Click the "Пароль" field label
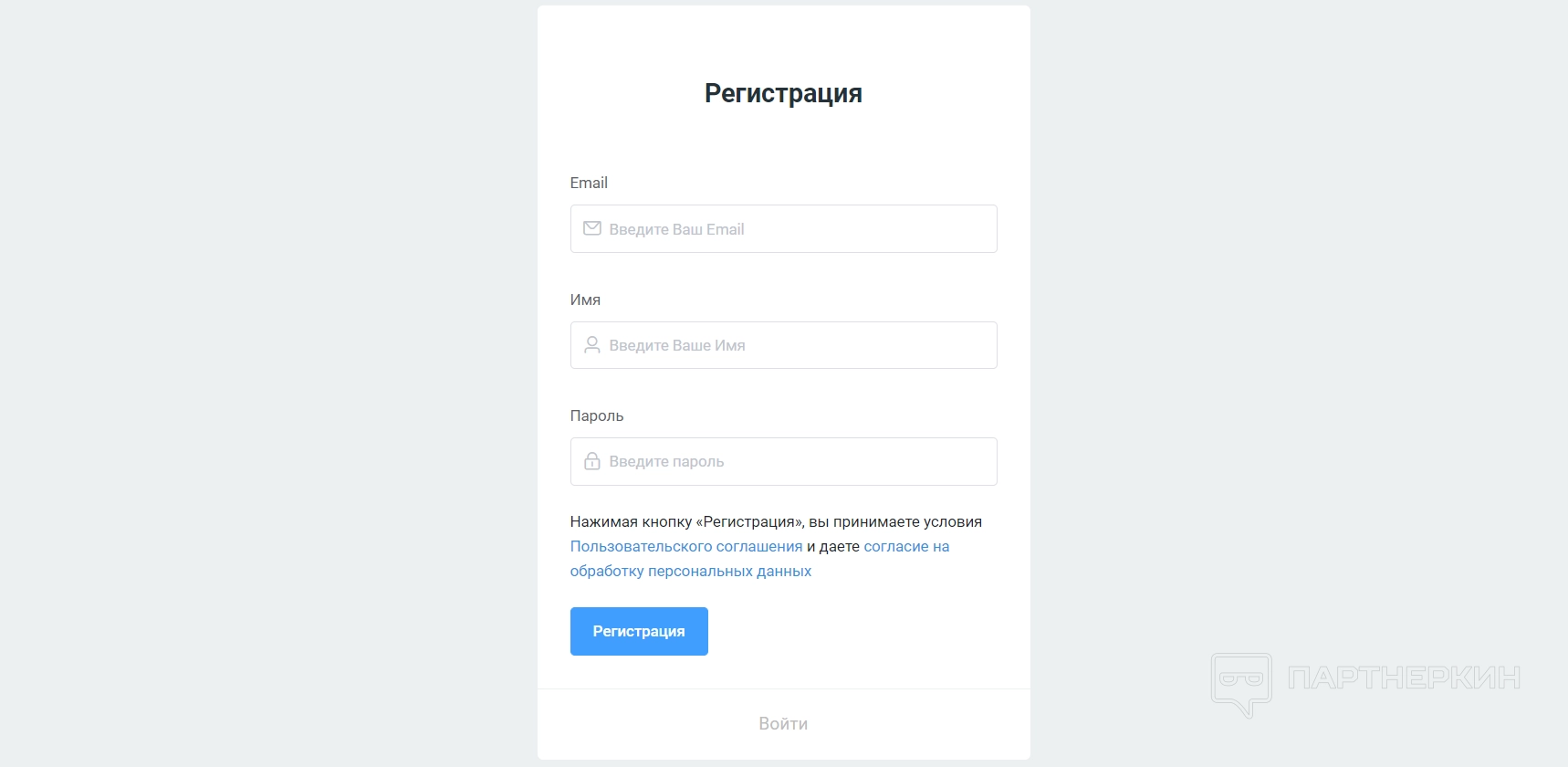 click(x=597, y=415)
